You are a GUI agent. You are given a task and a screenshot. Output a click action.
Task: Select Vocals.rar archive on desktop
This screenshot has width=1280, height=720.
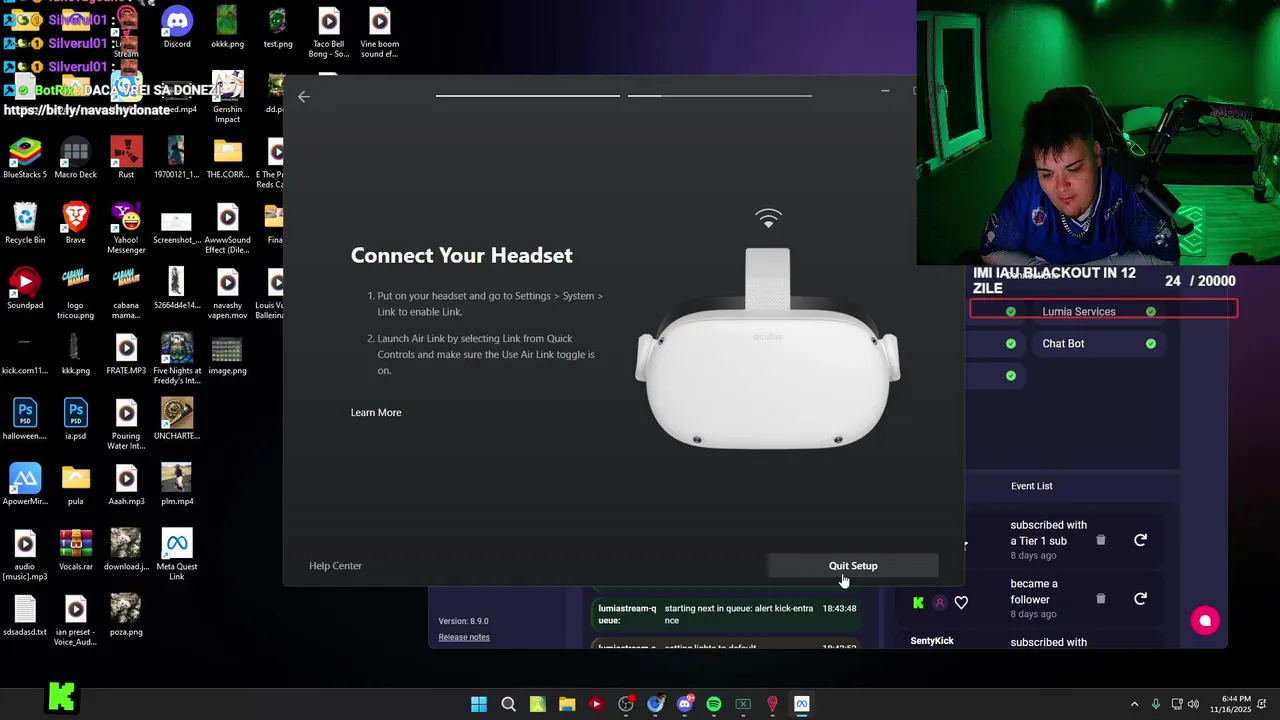pos(76,550)
